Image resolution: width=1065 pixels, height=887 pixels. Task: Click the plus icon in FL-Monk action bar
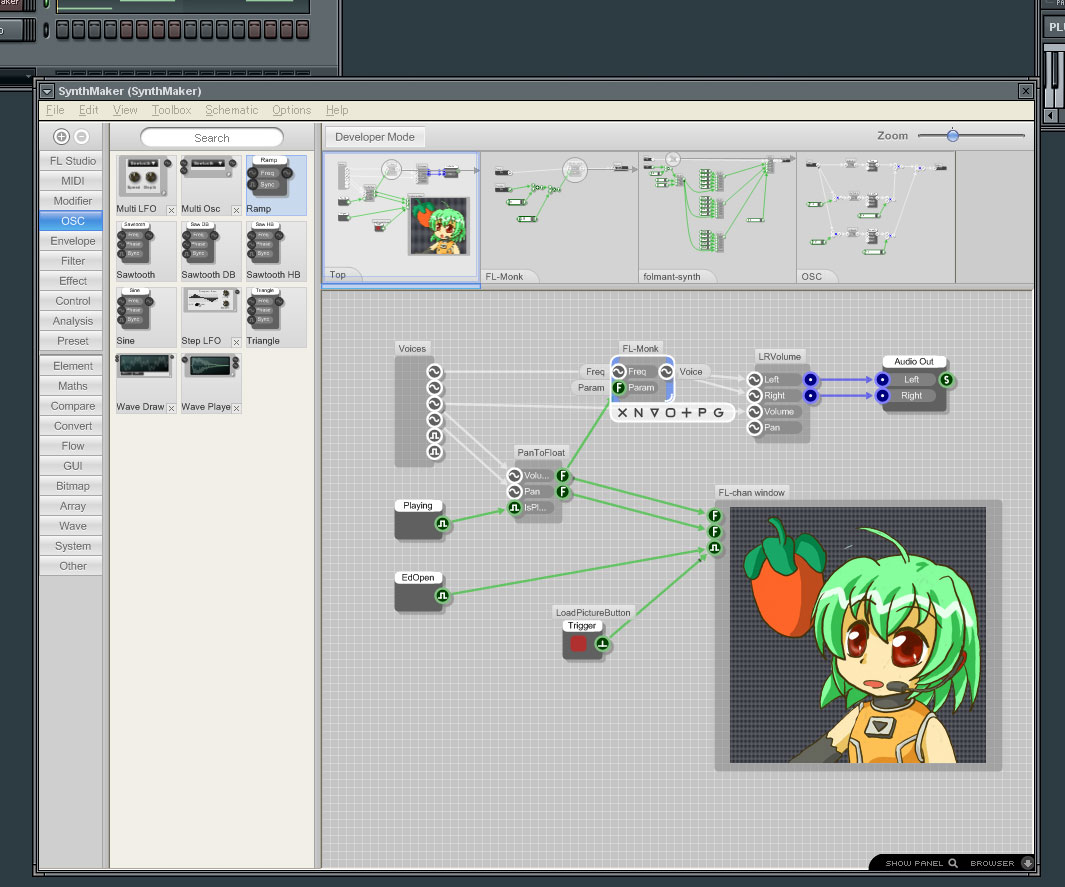tap(686, 412)
